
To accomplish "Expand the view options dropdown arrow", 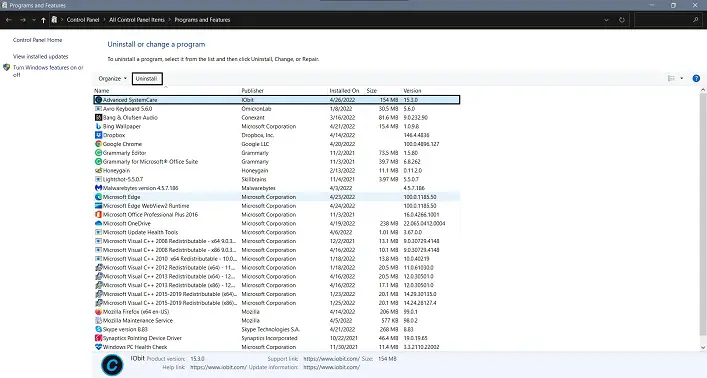I will pyautogui.click(x=681, y=78).
